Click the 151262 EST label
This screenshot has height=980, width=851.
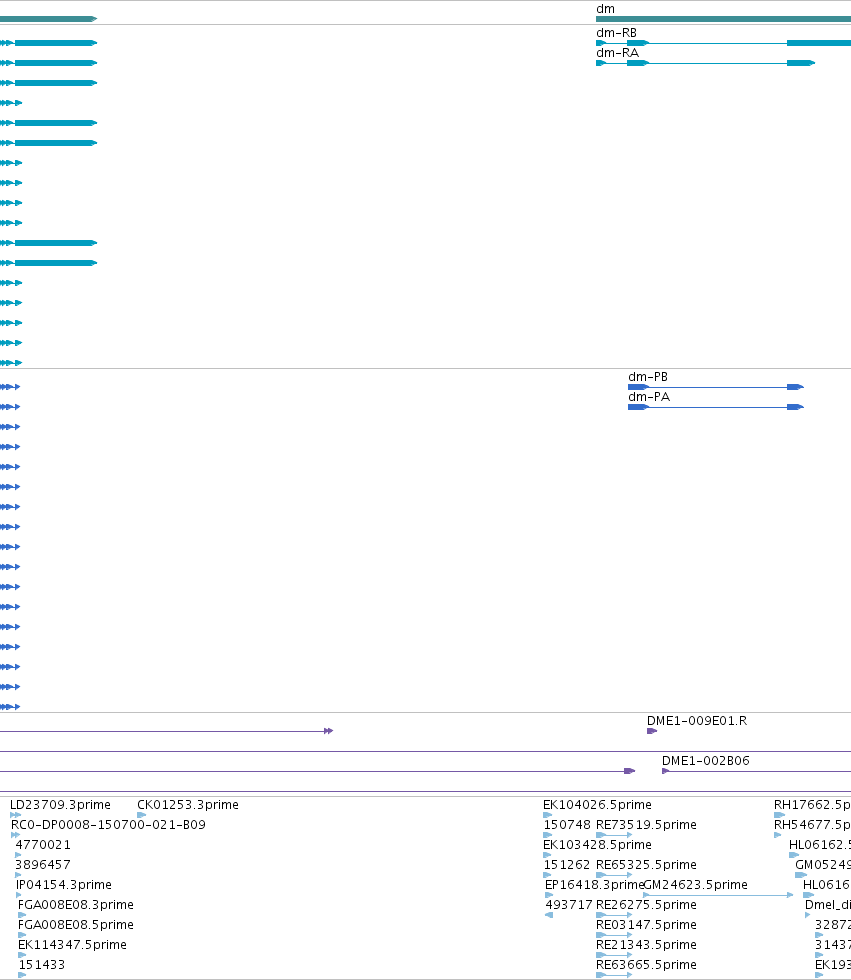coord(567,864)
